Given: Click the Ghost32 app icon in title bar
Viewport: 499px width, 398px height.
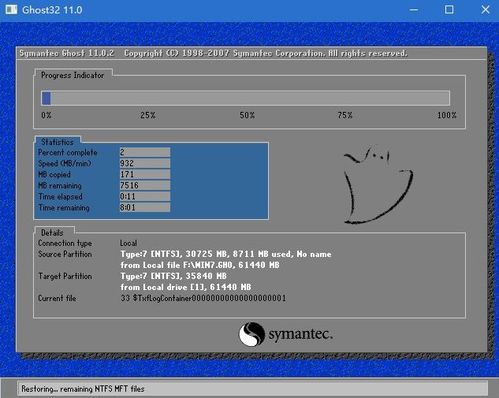Looking at the screenshot, I should coord(11,9).
